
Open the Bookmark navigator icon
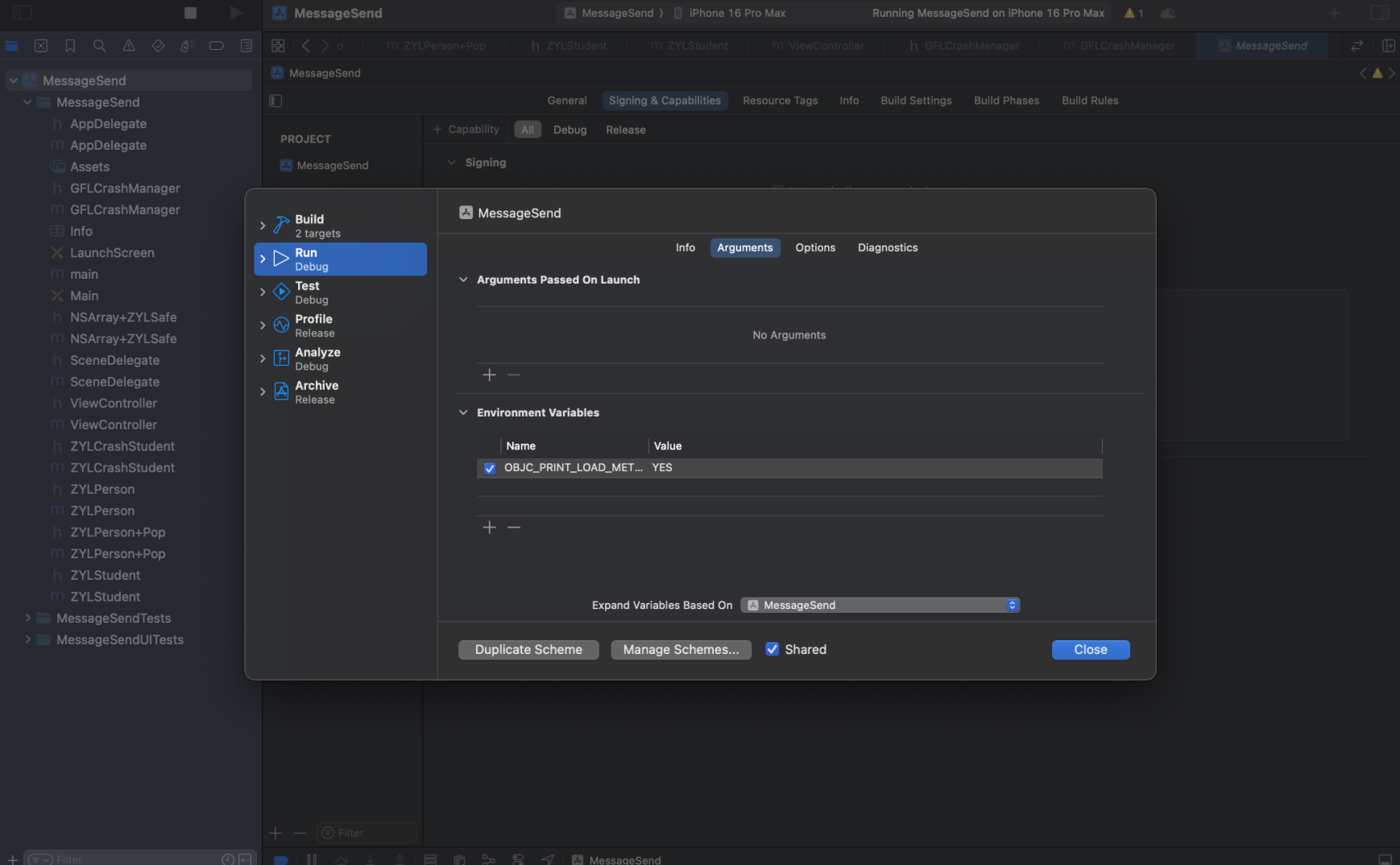[x=70, y=46]
